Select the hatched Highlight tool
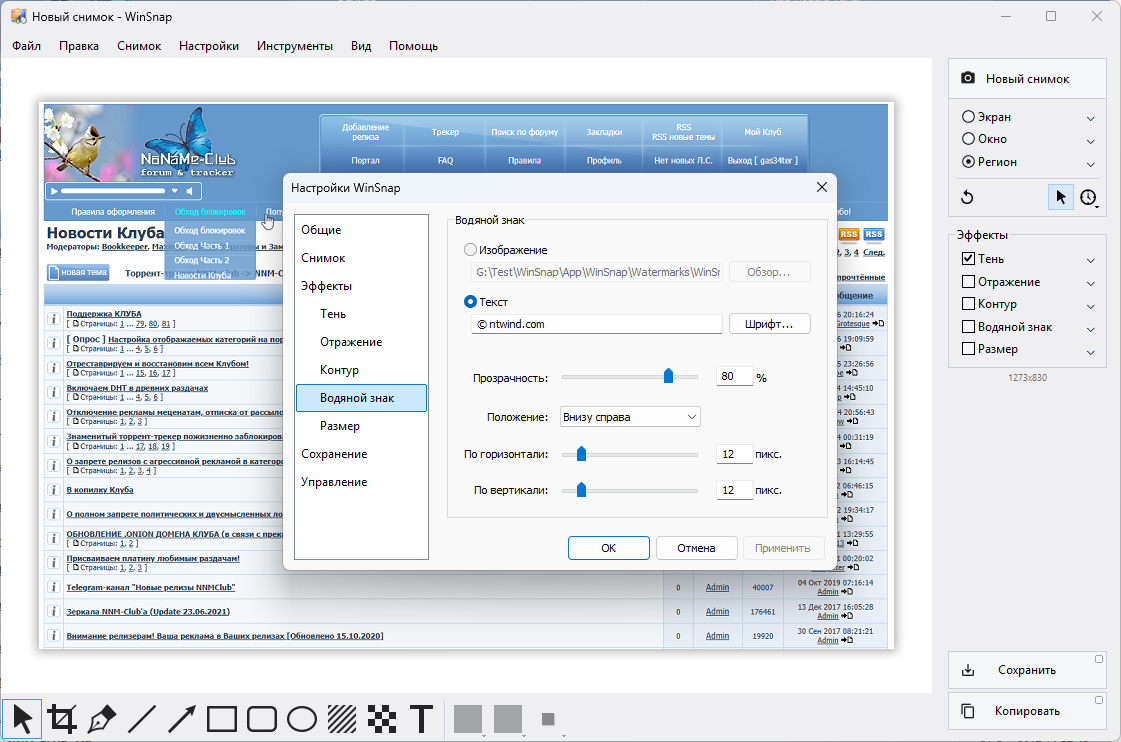The width and height of the screenshot is (1121, 742). [342, 719]
